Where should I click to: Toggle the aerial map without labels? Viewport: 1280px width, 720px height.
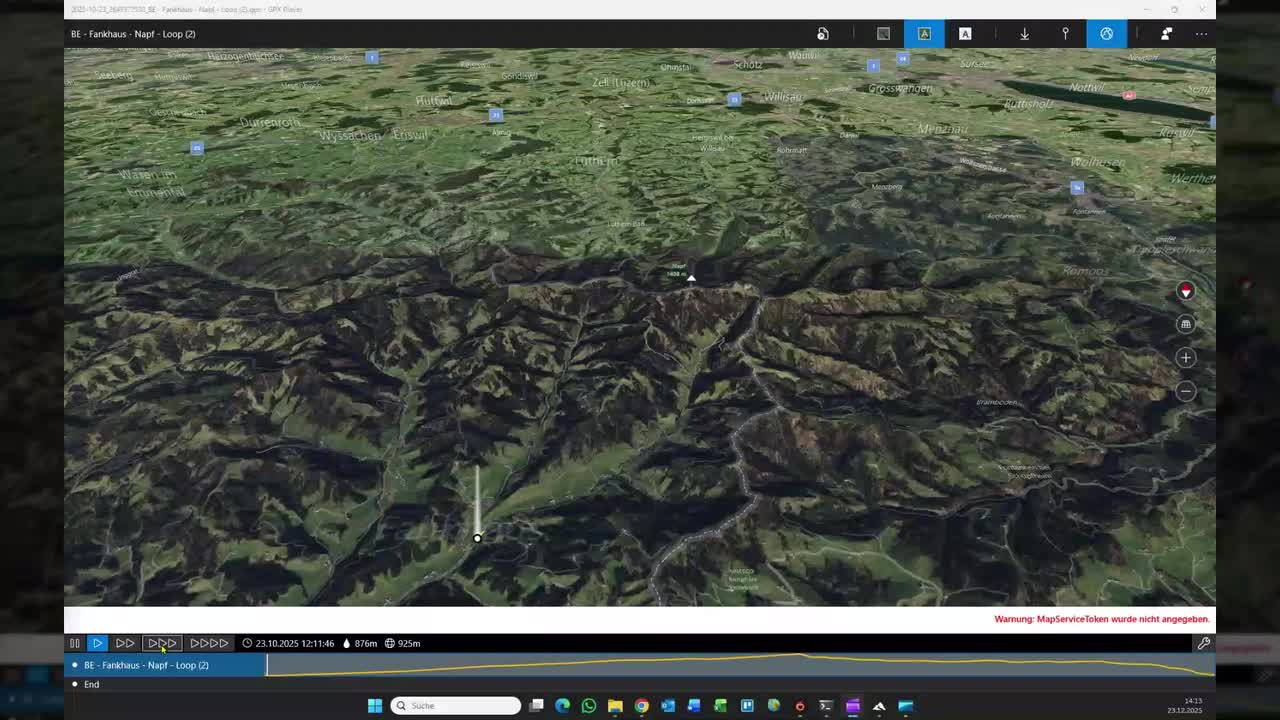pyautogui.click(x=883, y=34)
